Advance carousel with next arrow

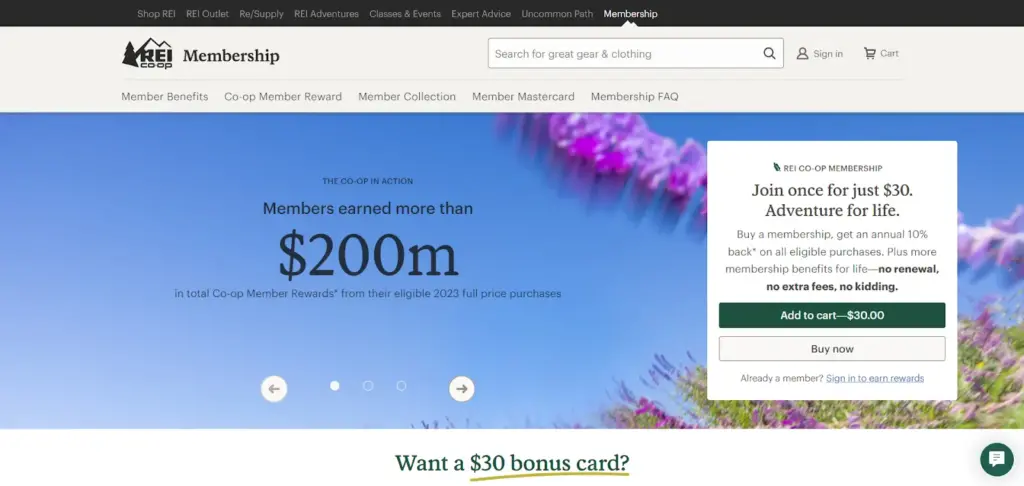point(461,389)
